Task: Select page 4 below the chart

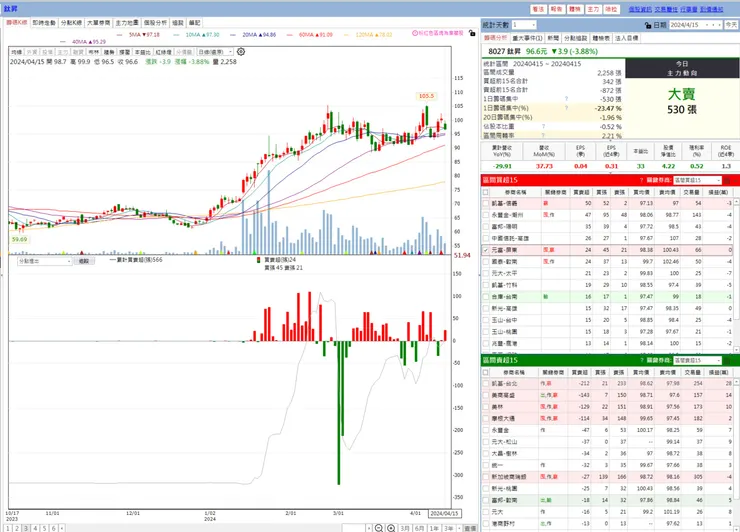Action: (35, 528)
